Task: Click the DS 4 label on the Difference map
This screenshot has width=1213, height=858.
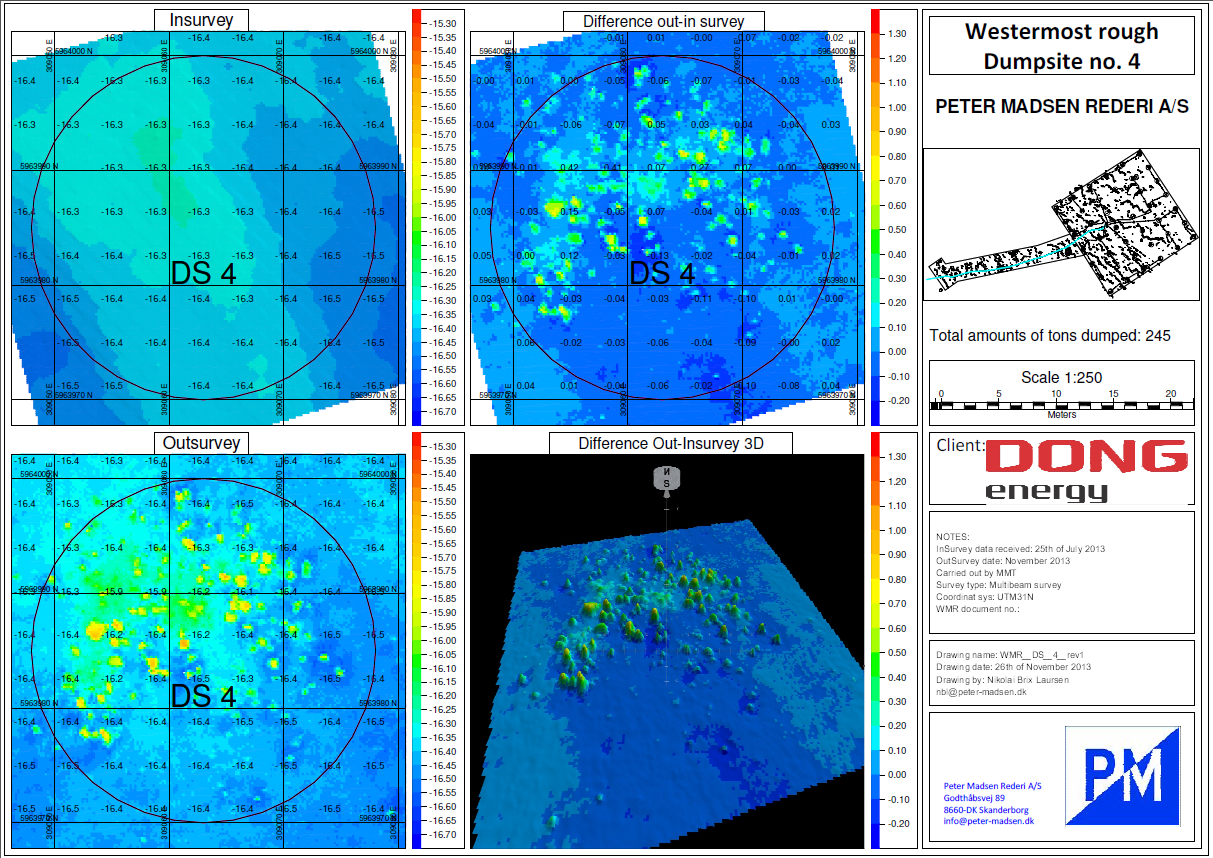Action: point(662,272)
